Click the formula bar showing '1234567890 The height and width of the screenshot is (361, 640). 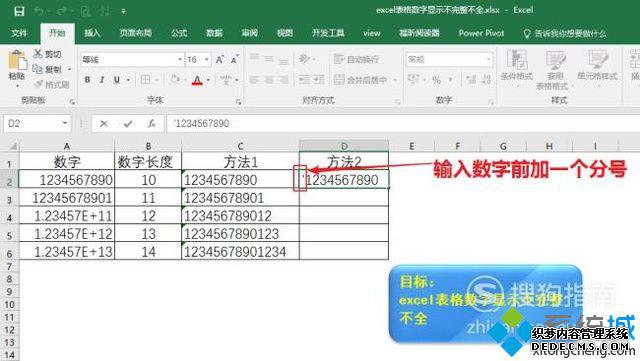pyautogui.click(x=403, y=123)
